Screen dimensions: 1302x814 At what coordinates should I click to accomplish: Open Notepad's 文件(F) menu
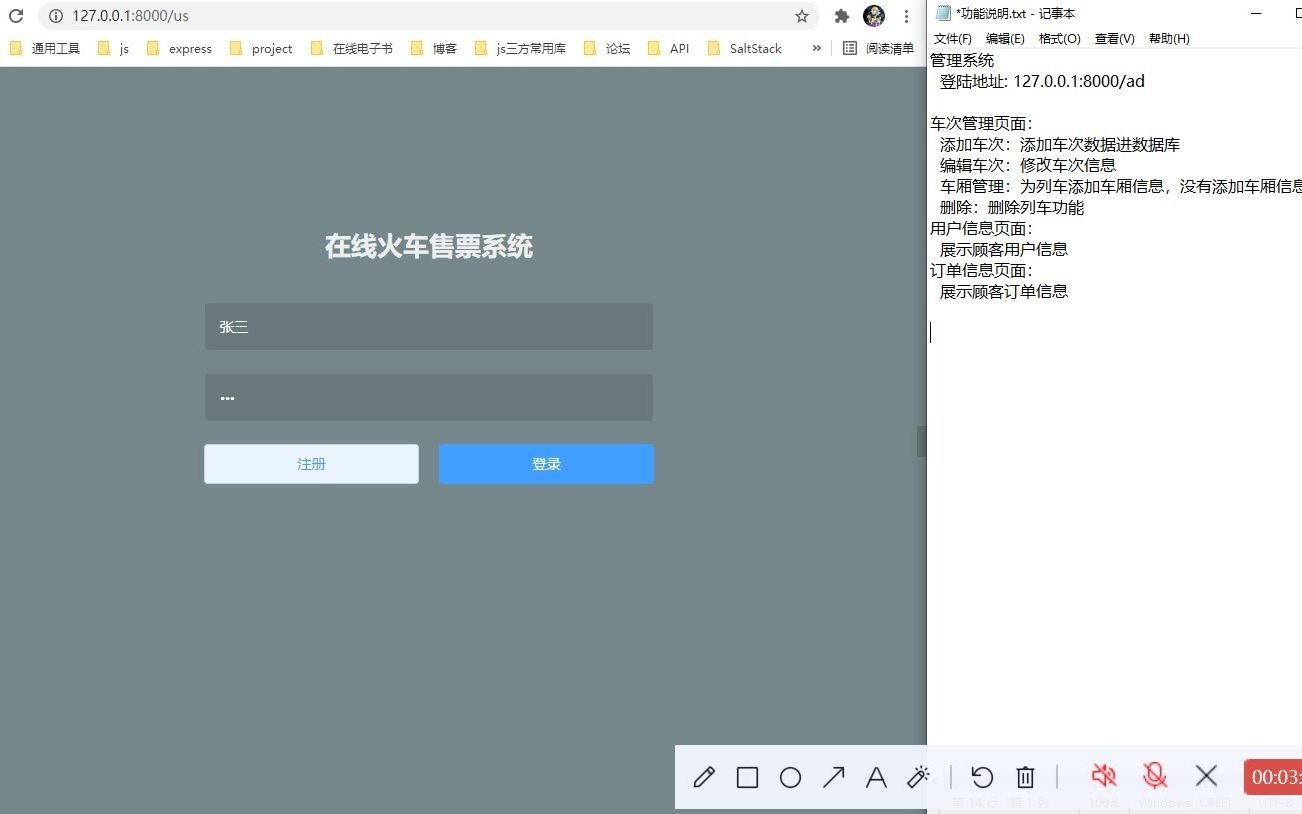953,39
